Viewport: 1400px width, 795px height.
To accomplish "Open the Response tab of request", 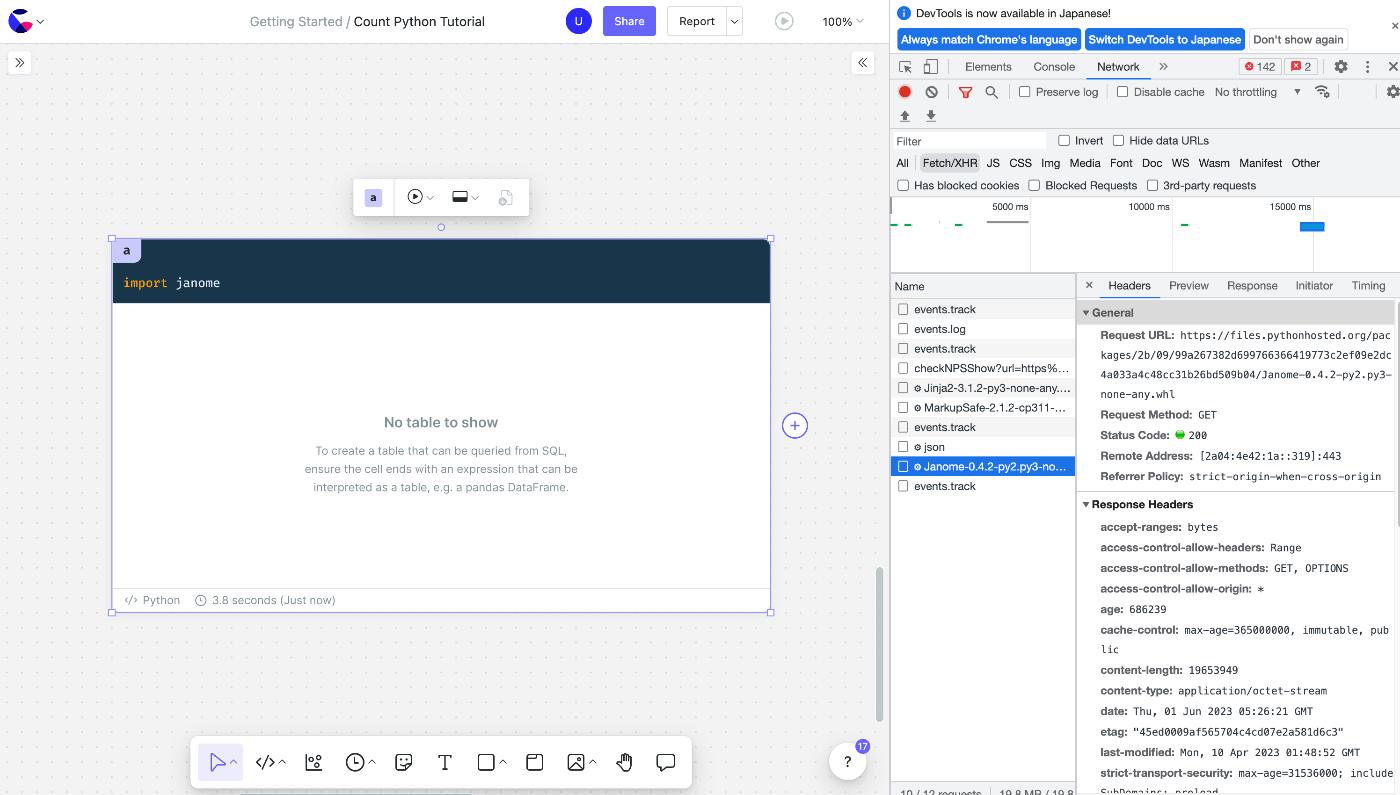I will pos(1252,285).
